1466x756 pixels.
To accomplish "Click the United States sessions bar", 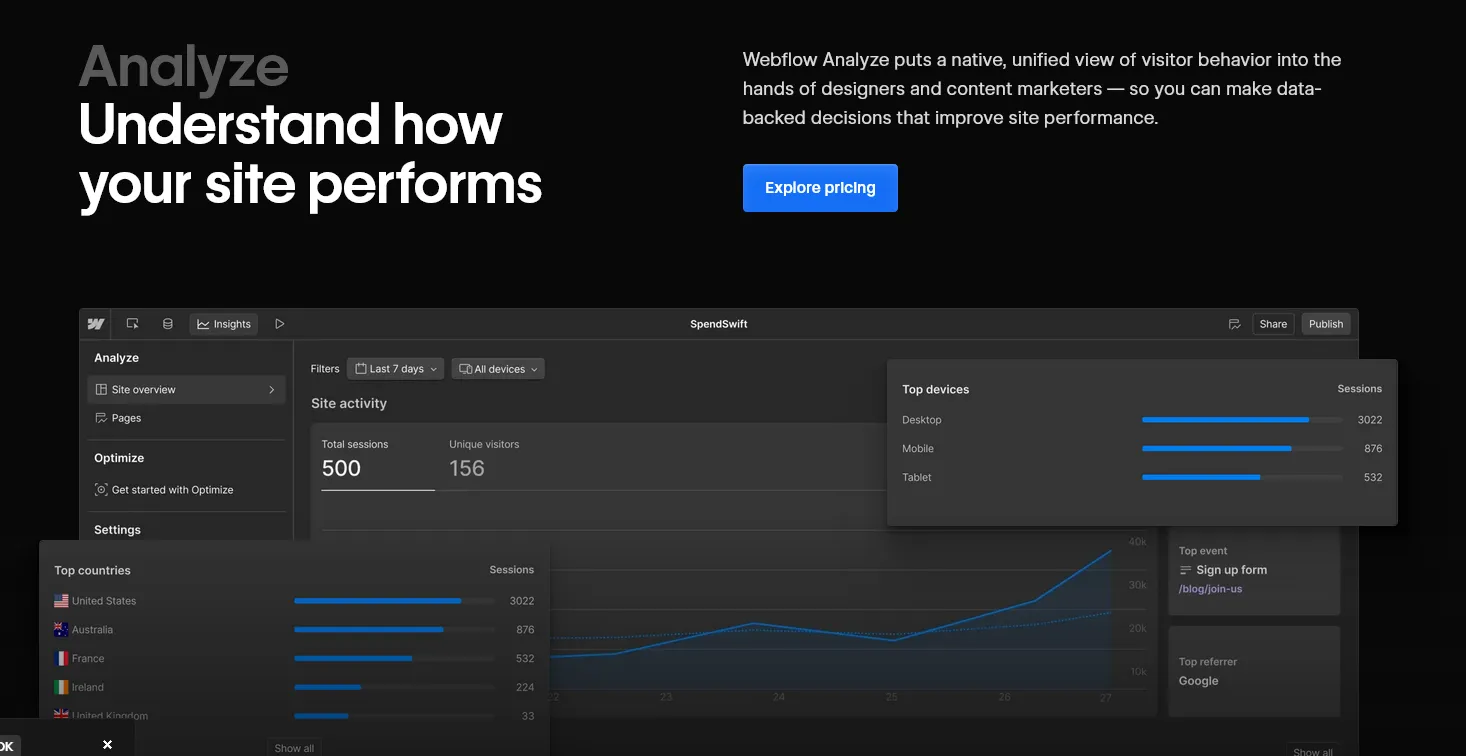I will pos(394,601).
